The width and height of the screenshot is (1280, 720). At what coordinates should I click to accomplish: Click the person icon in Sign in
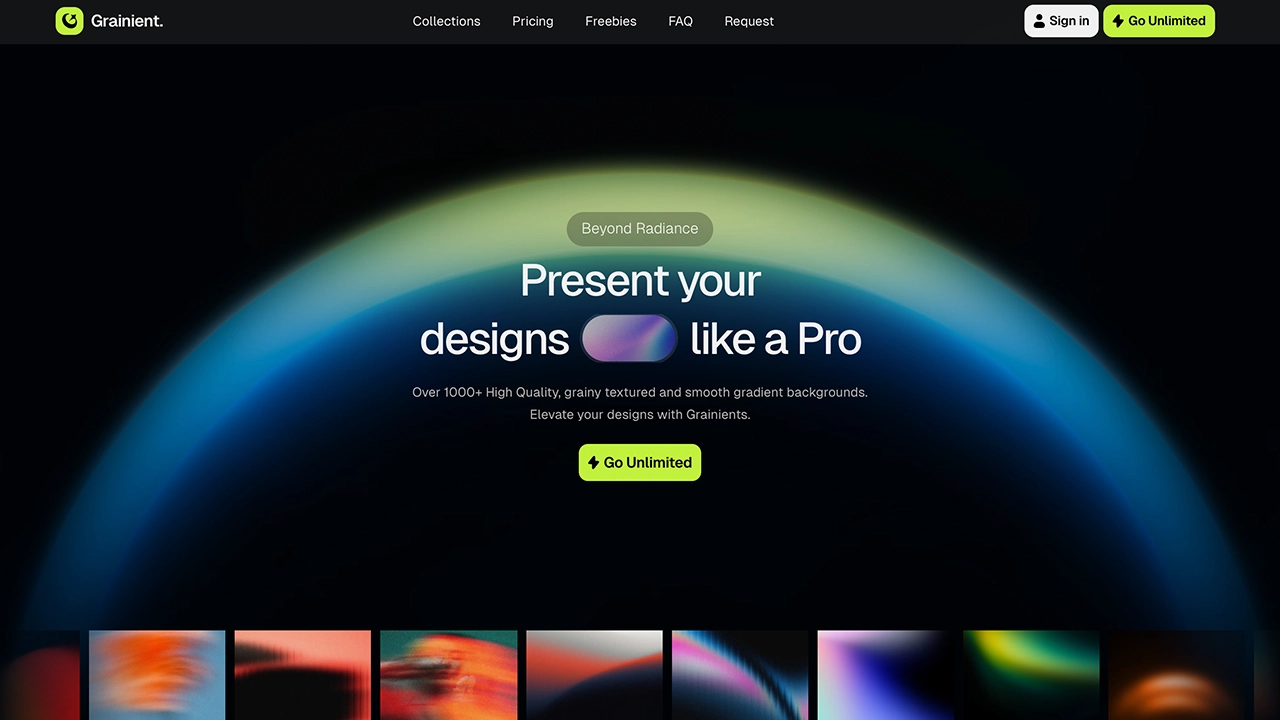click(x=1039, y=21)
